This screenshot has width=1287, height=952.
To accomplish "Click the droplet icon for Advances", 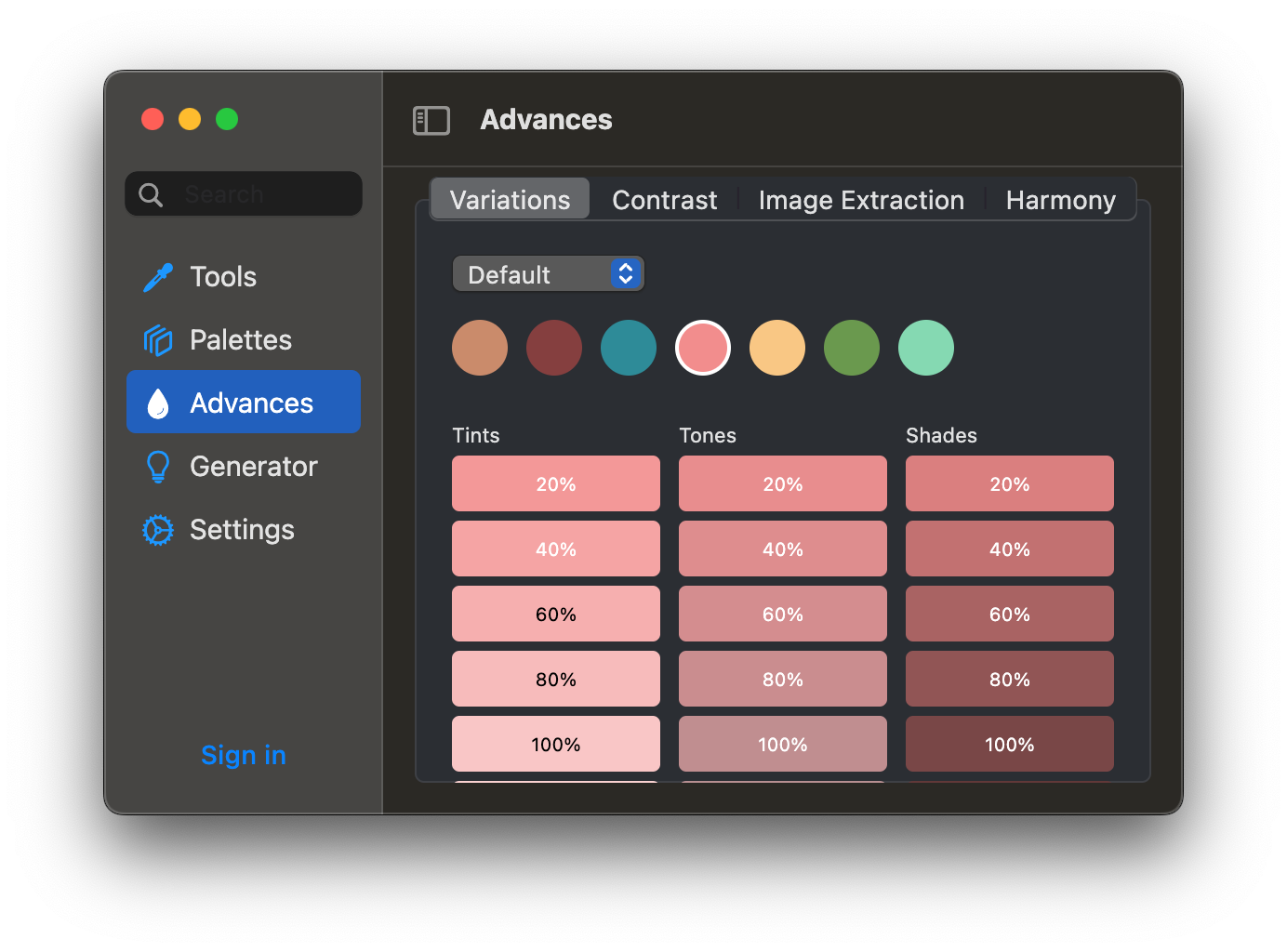I will [158, 403].
